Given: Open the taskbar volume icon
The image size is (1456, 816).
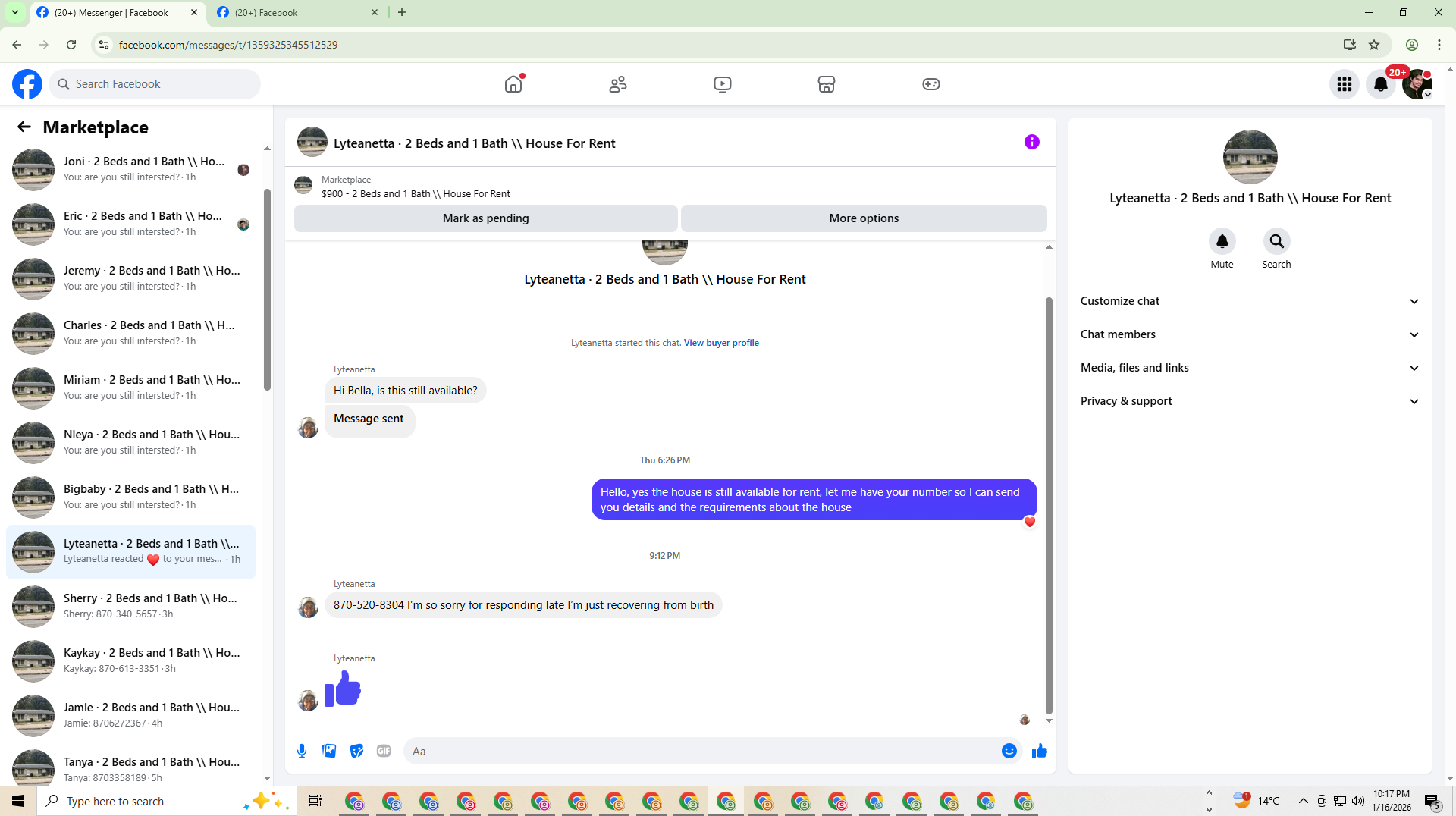Looking at the screenshot, I should coord(1358,801).
